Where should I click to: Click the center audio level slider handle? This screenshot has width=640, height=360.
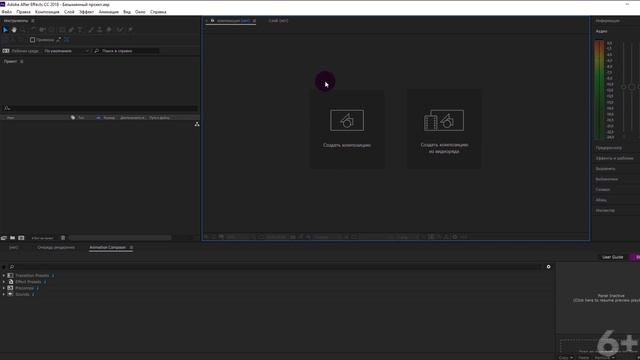tap(632, 87)
